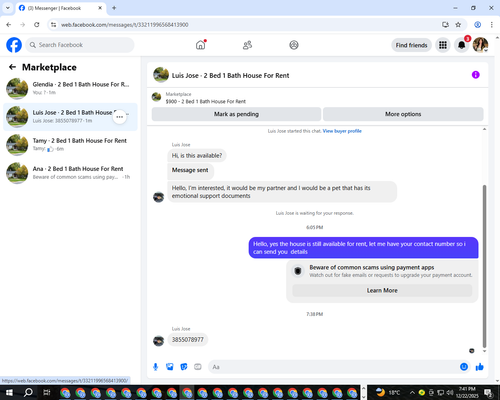
Task: View site information icon in address bar
Action: (x=53, y=25)
